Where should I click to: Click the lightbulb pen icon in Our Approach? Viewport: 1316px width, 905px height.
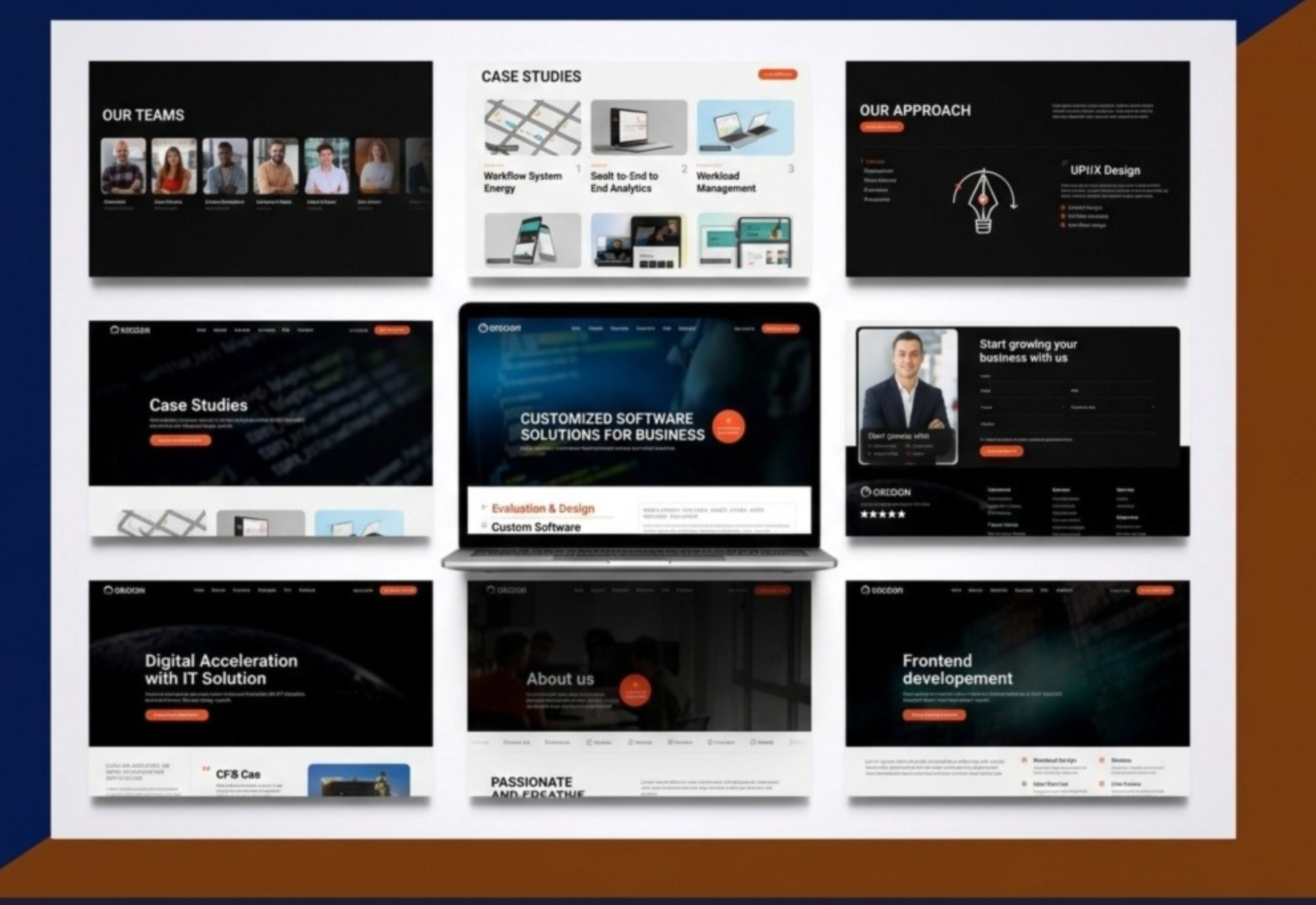(x=984, y=201)
